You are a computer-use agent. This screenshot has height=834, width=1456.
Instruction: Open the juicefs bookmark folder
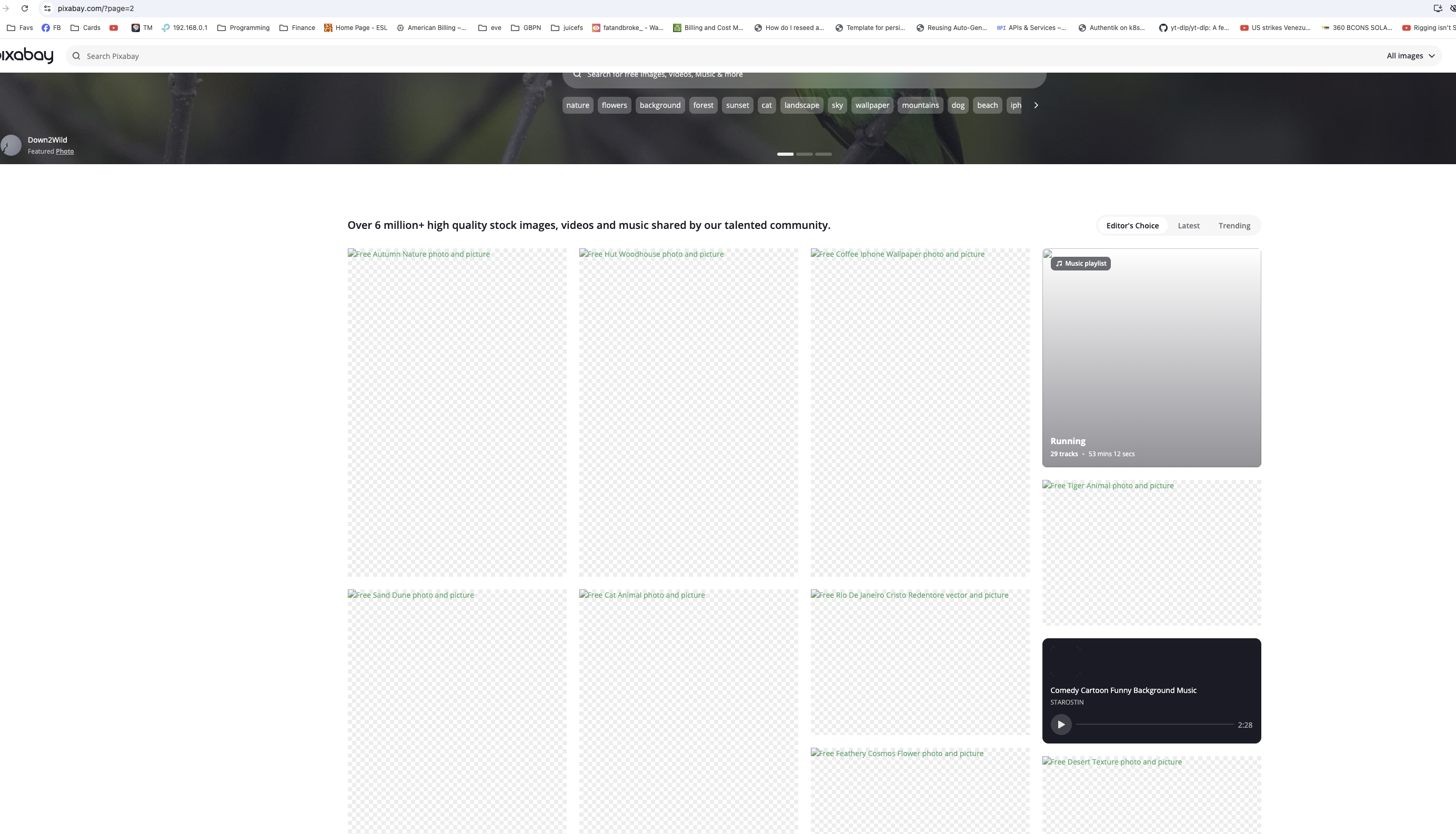pyautogui.click(x=567, y=27)
